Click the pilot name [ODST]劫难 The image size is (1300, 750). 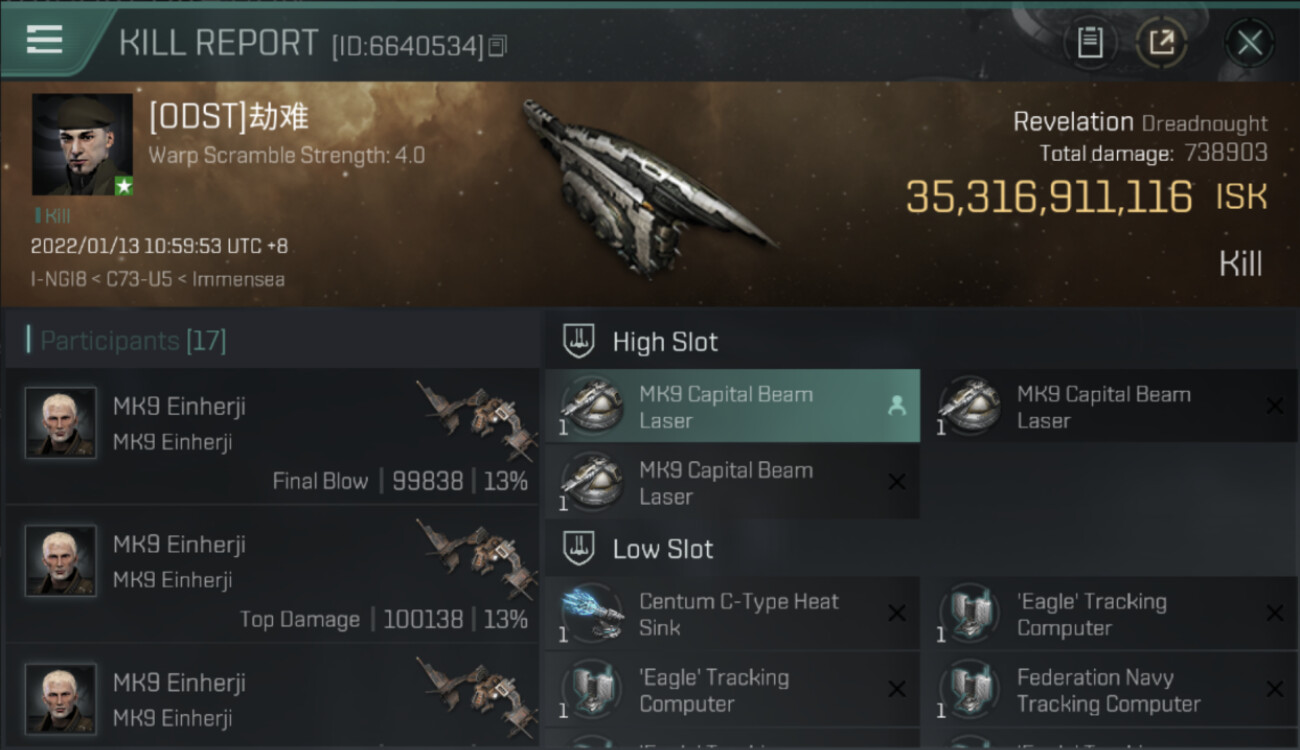[x=229, y=117]
